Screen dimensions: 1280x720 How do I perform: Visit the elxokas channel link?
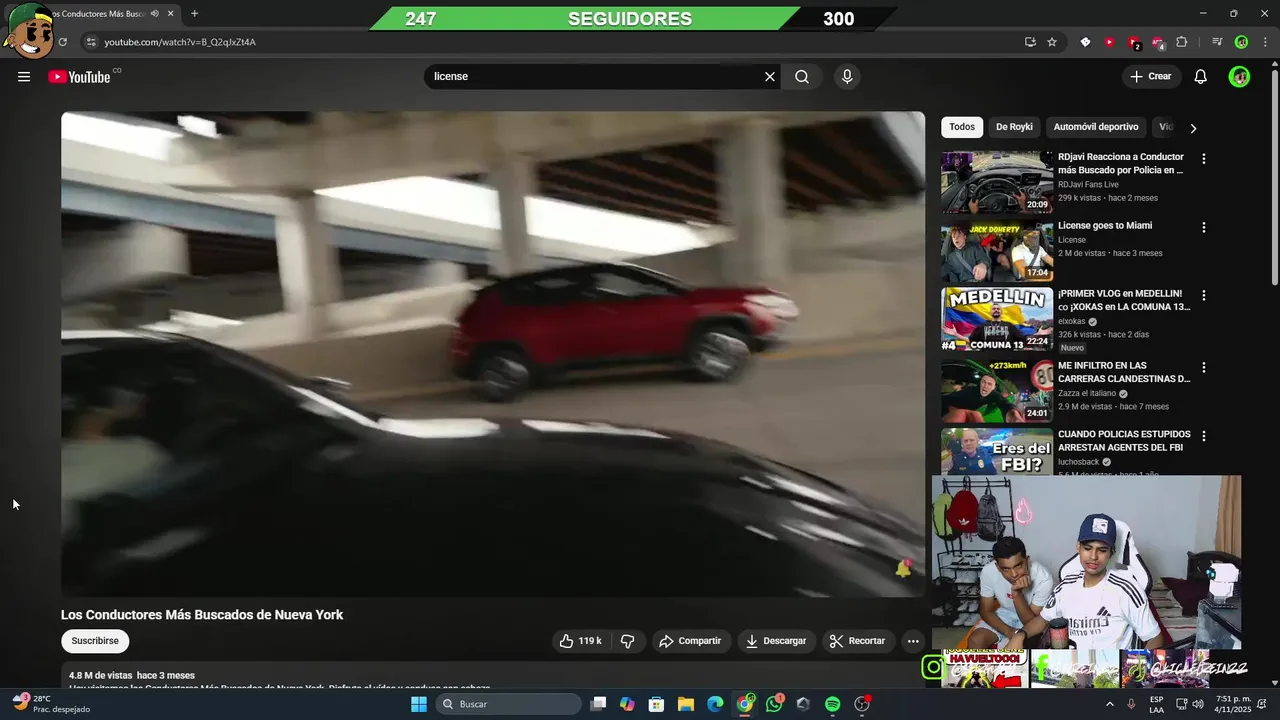(1072, 321)
